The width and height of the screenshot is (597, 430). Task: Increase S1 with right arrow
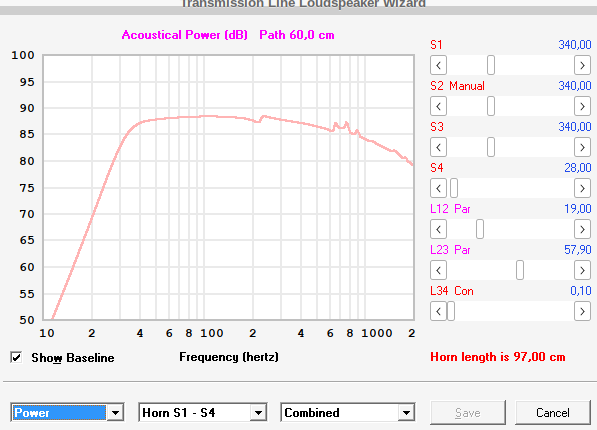tap(582, 66)
